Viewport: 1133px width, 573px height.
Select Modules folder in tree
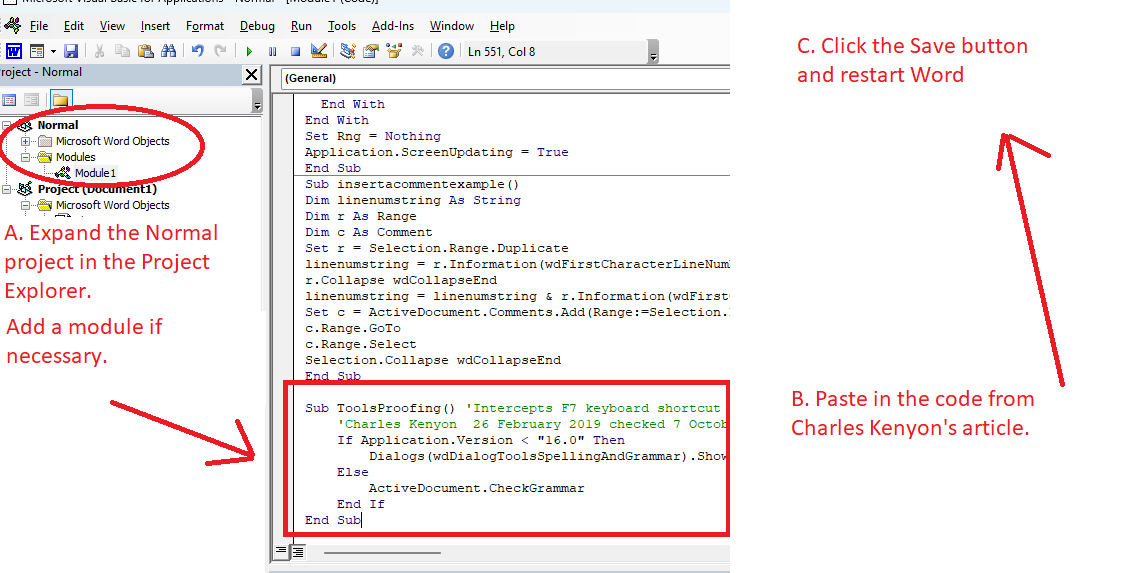point(76,157)
